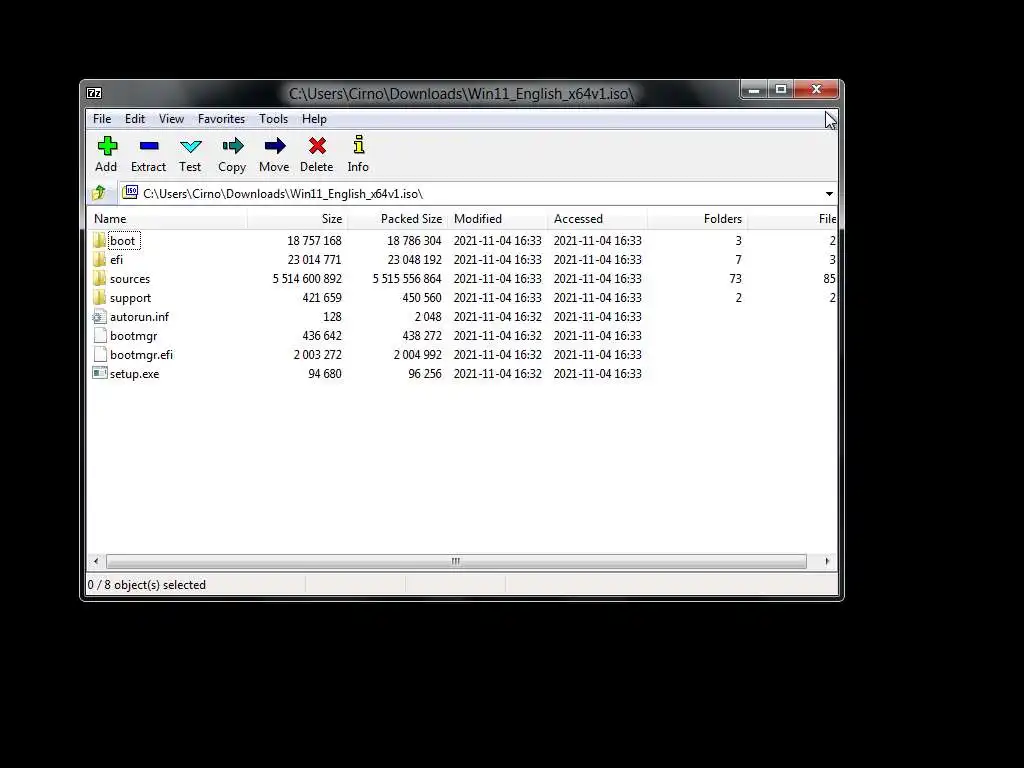The width and height of the screenshot is (1024, 768).
Task: Click the ISO icon in address bar
Action: coord(131,192)
